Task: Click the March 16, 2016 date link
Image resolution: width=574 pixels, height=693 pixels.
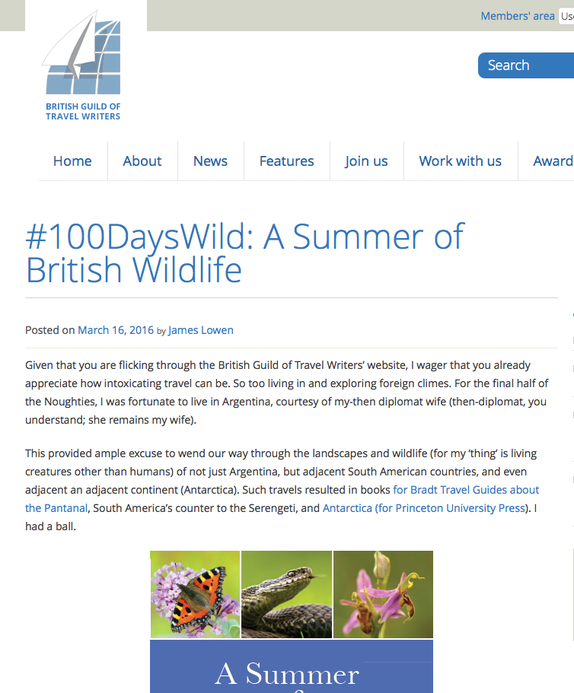Action: (115, 330)
